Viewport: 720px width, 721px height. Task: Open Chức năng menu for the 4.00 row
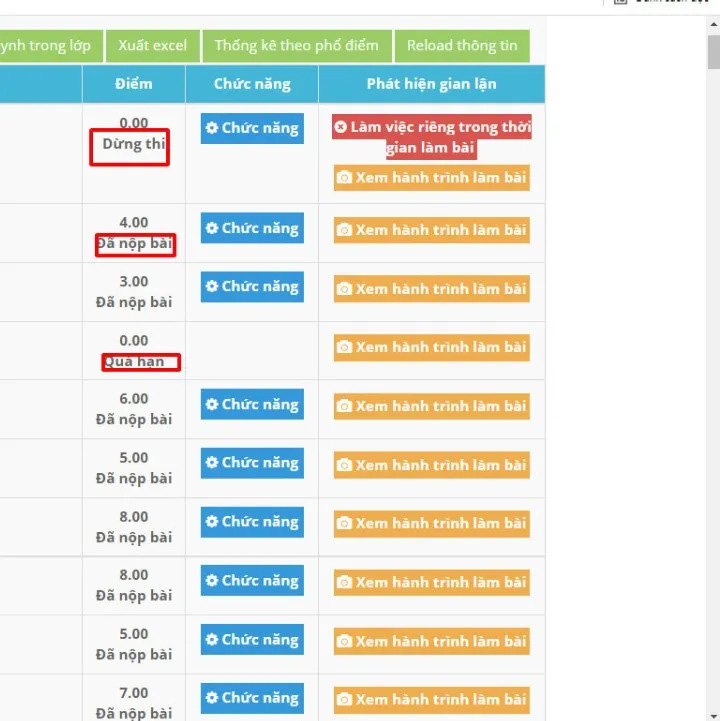(x=252, y=229)
